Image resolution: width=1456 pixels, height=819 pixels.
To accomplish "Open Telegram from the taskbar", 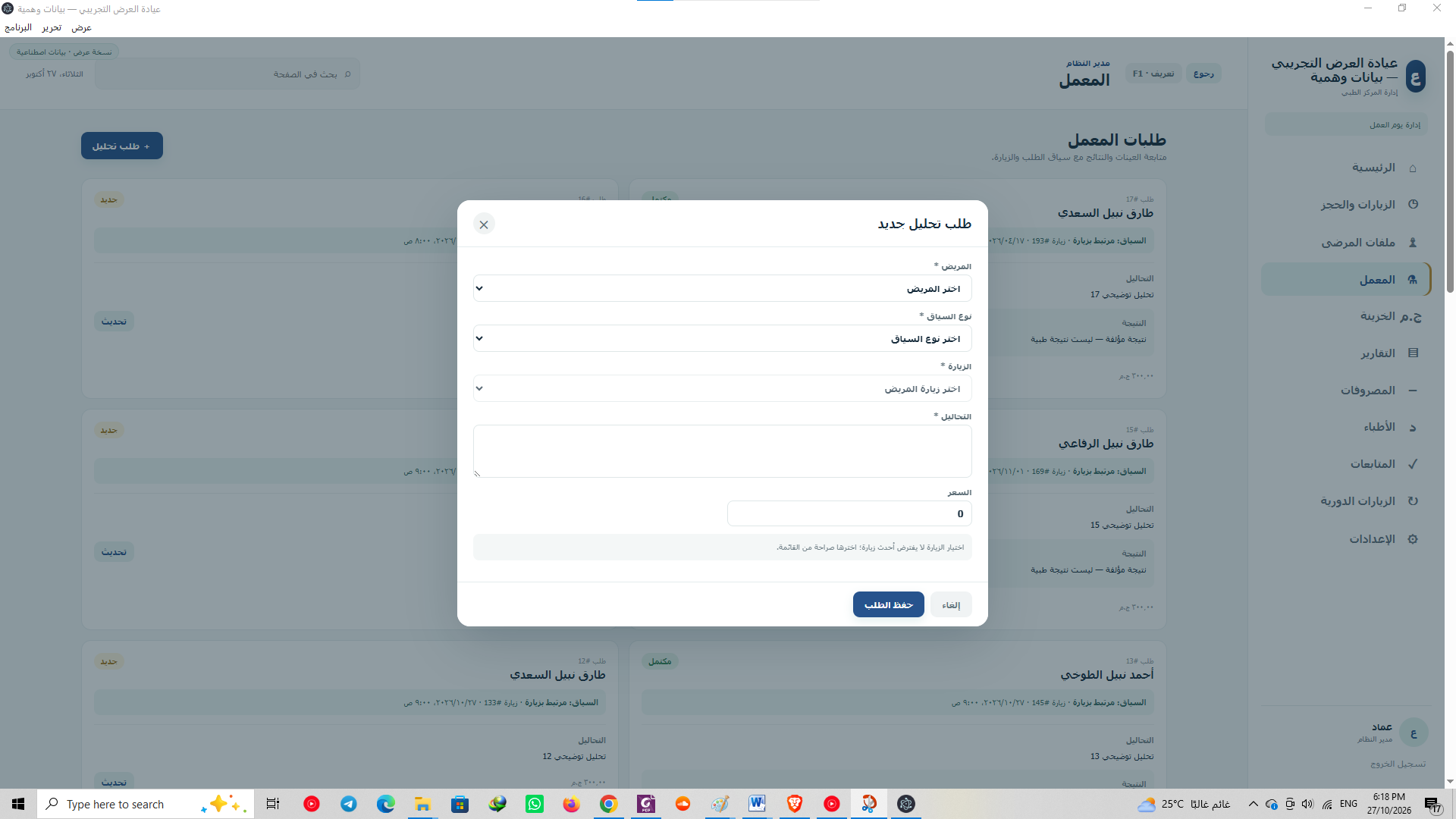I will (348, 804).
